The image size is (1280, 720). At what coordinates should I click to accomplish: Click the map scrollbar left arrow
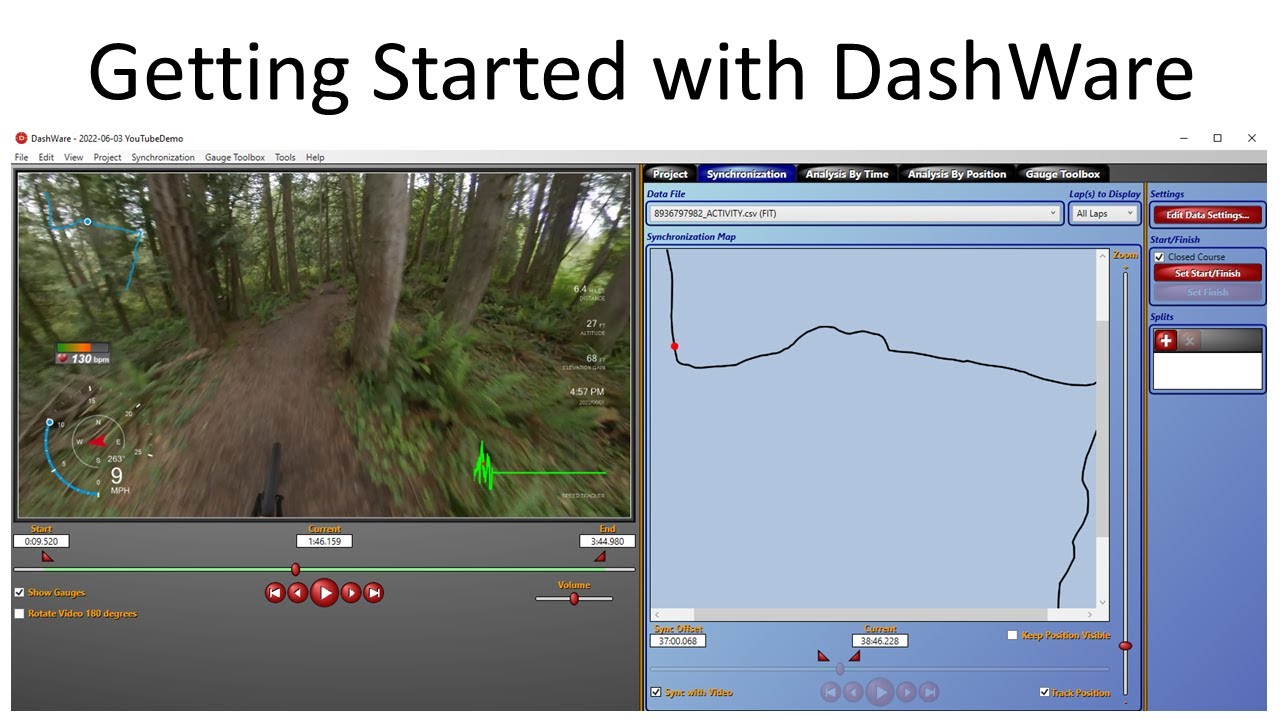pos(657,614)
